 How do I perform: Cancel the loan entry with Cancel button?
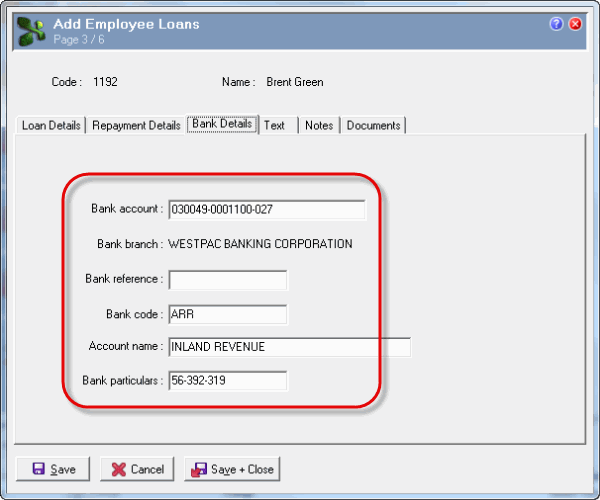[x=137, y=469]
